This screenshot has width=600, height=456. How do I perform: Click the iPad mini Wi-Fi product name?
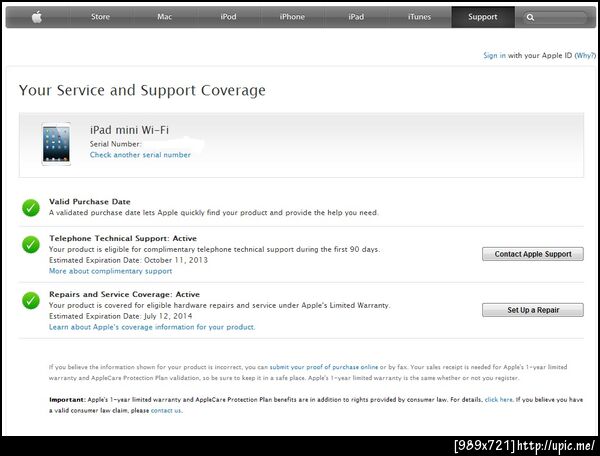129,130
